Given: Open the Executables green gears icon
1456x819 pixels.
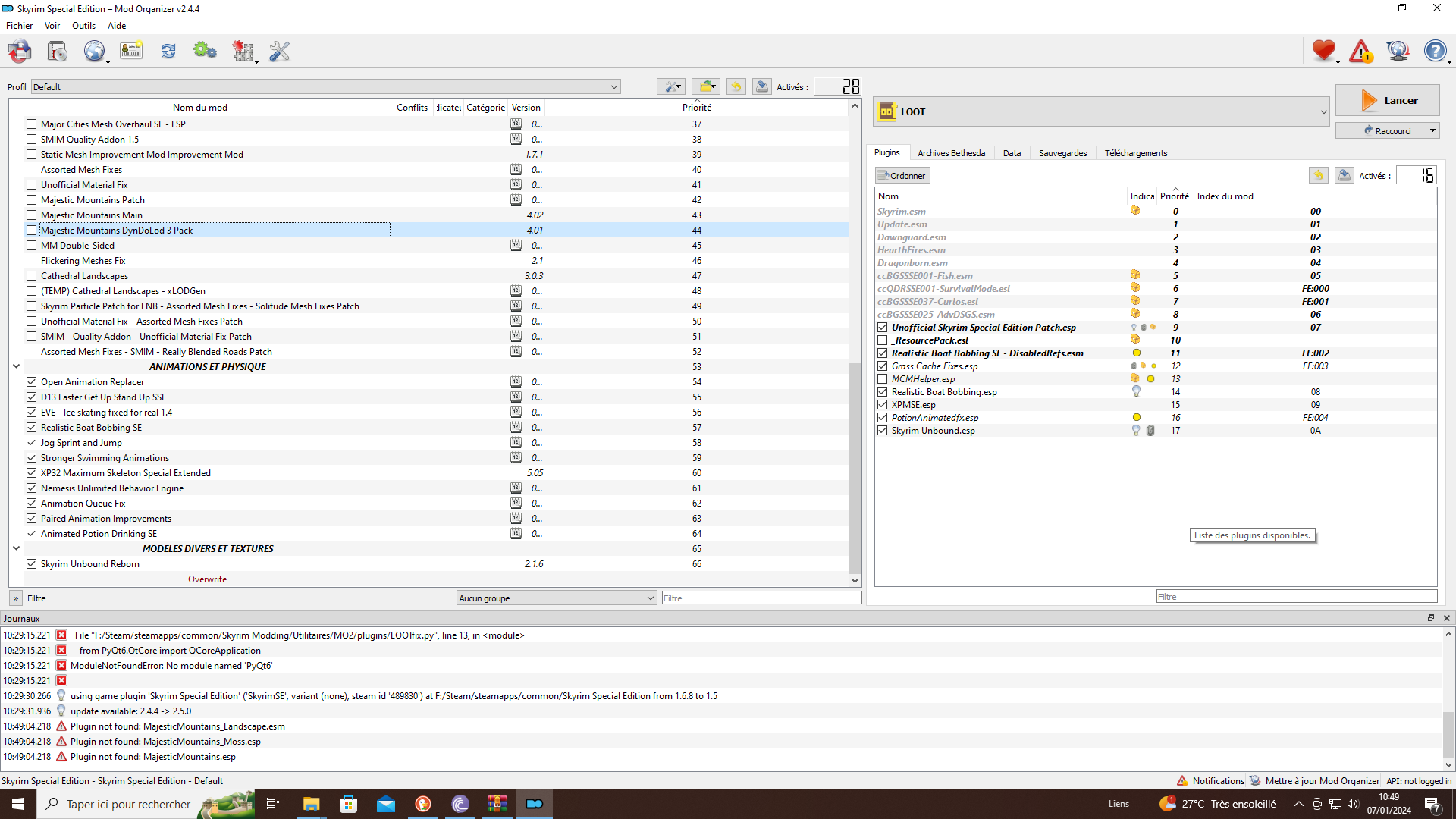Looking at the screenshot, I should [205, 52].
